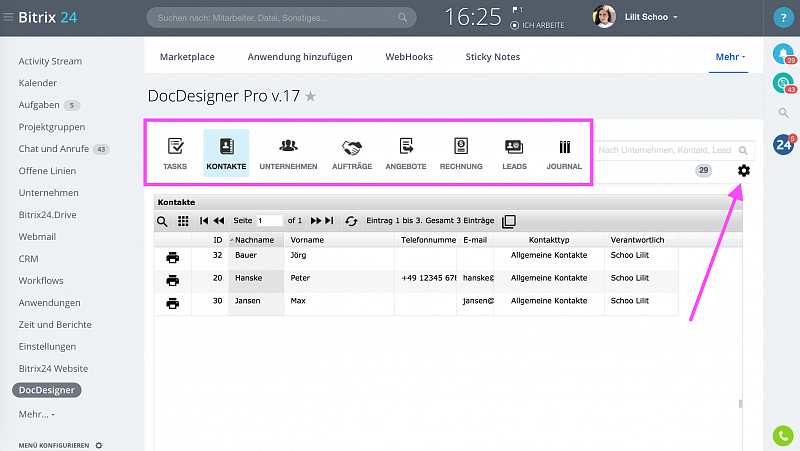Open Offene Linien in sidebar
This screenshot has height=451, width=800.
coord(47,171)
